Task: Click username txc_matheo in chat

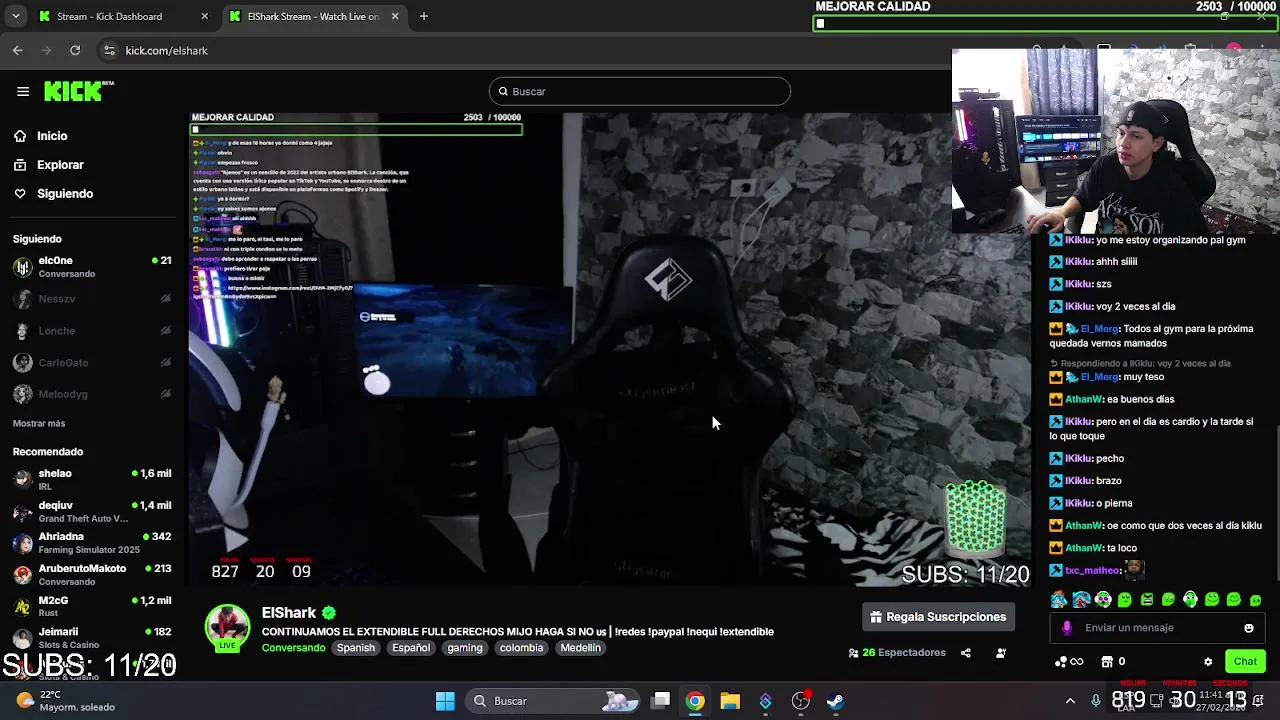Action: [x=1093, y=570]
